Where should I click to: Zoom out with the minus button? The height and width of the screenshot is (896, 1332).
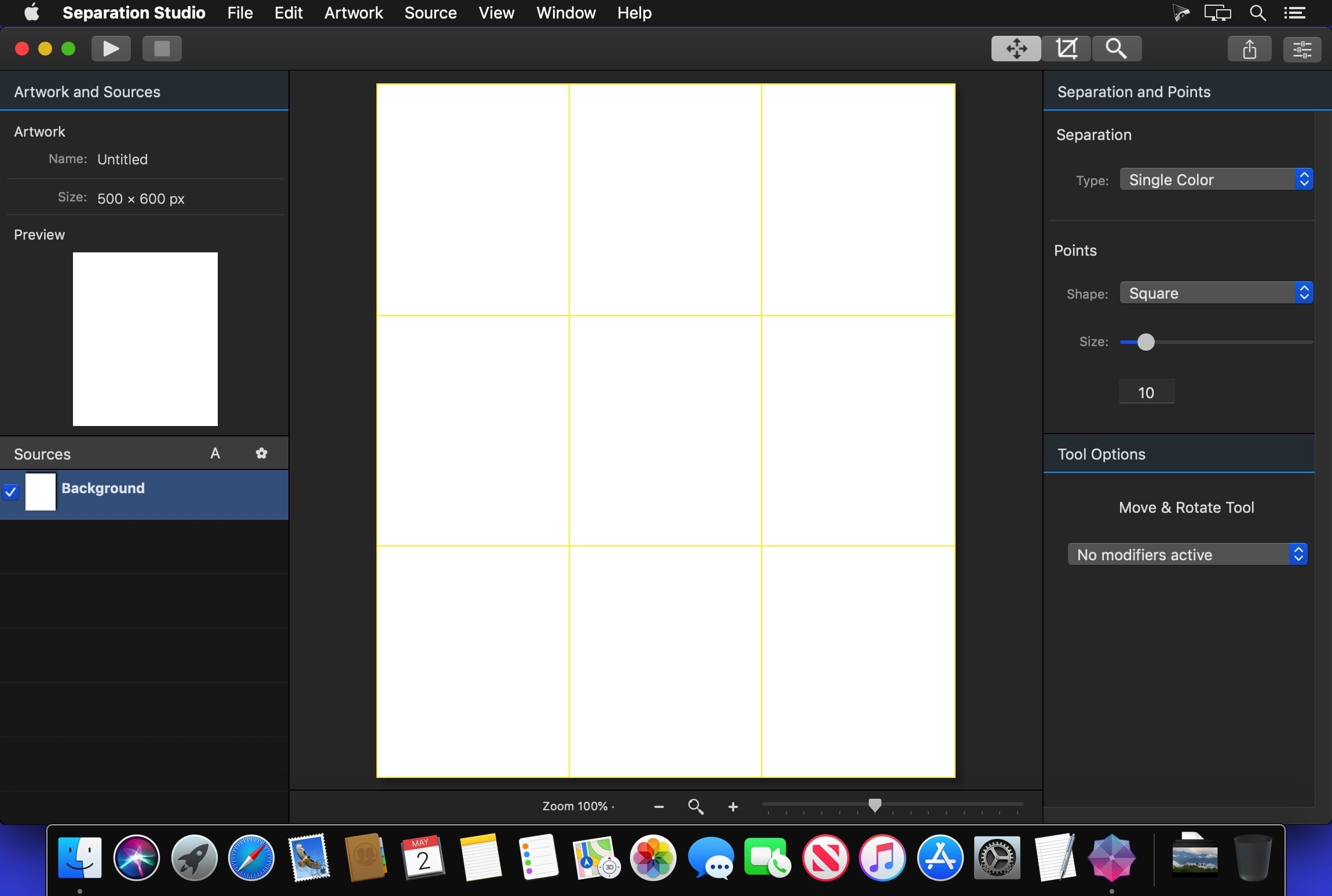(658, 806)
